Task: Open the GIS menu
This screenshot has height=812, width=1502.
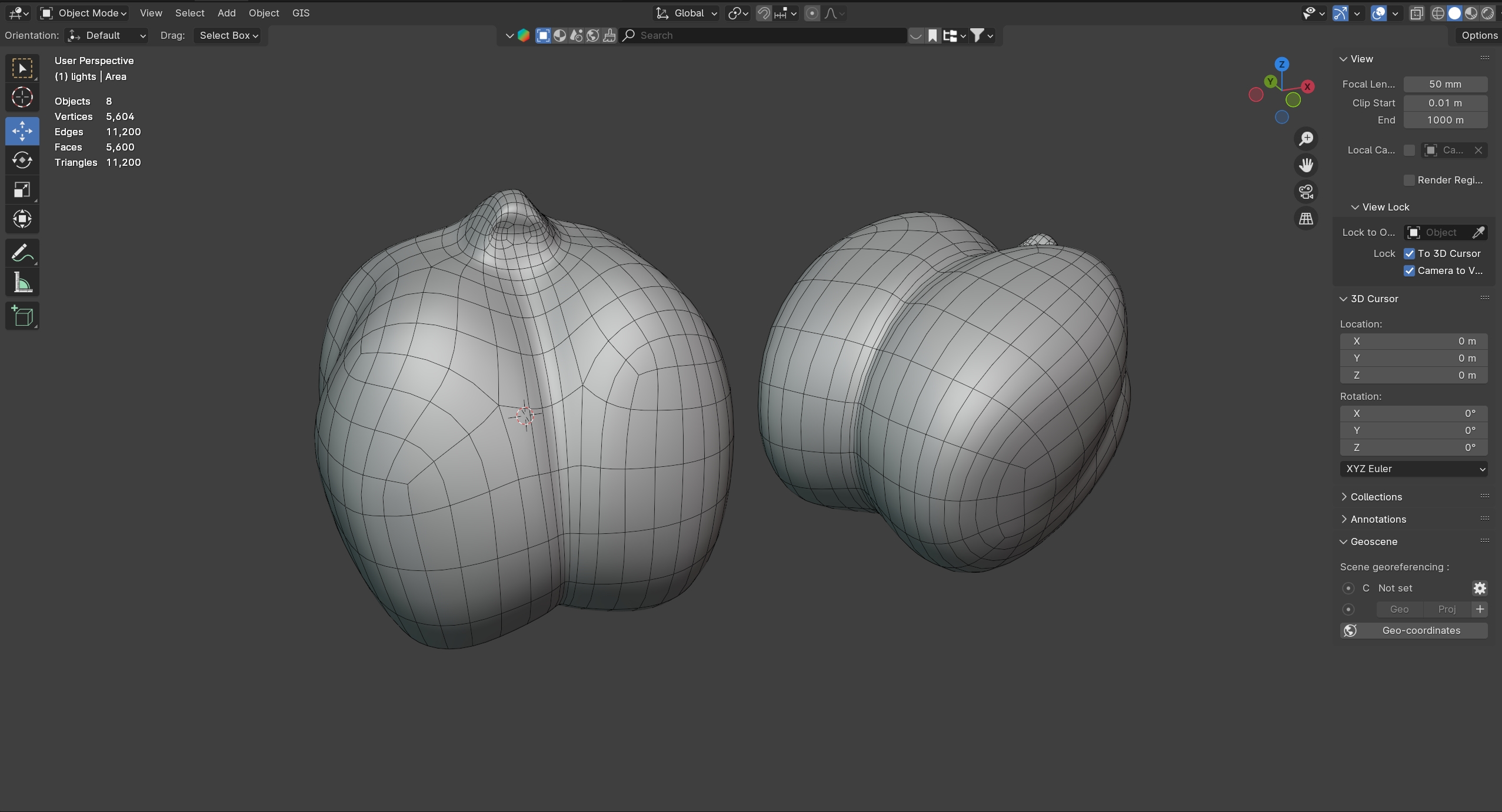Action: pos(301,13)
